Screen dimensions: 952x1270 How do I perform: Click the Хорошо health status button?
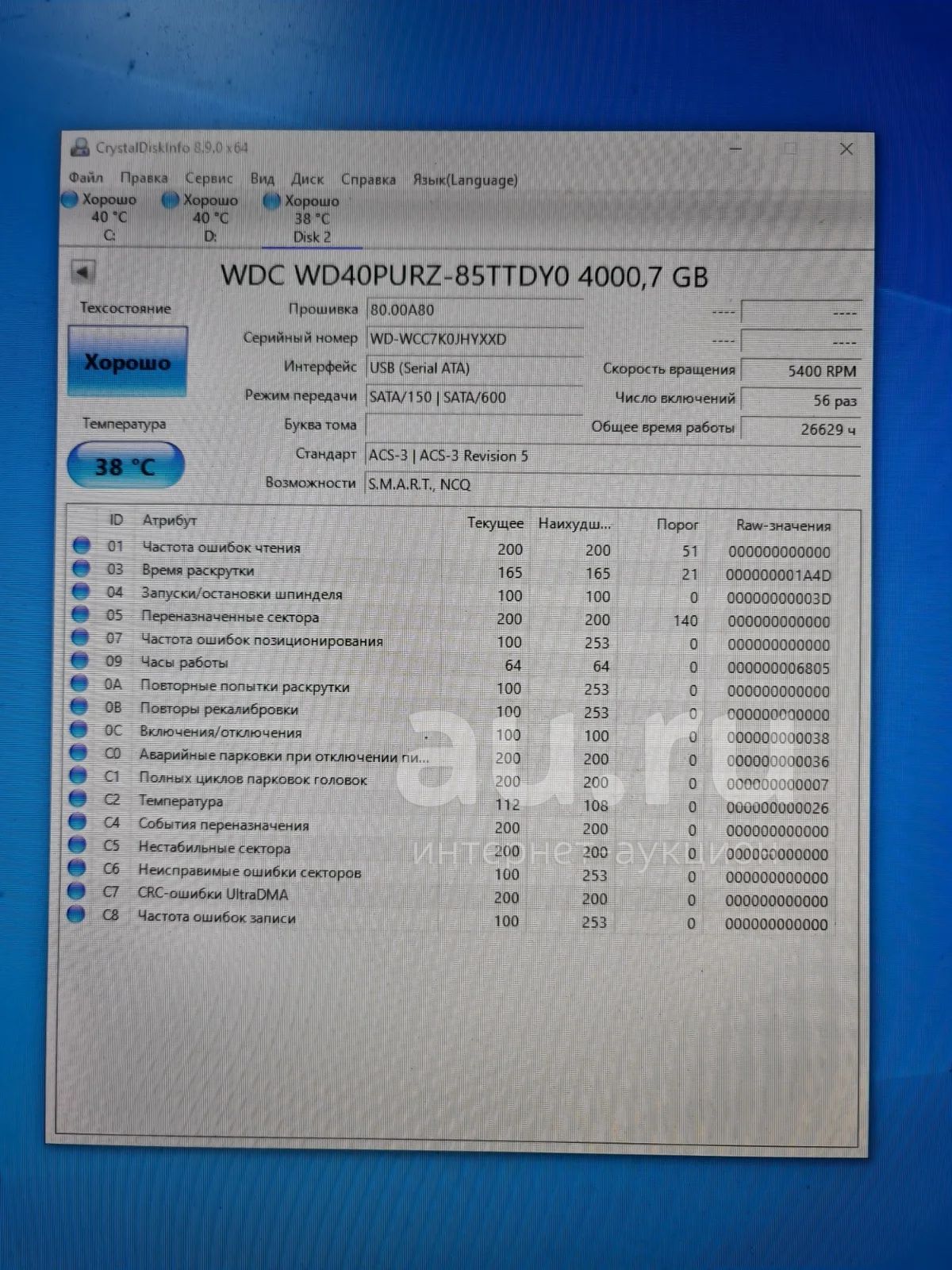128,361
